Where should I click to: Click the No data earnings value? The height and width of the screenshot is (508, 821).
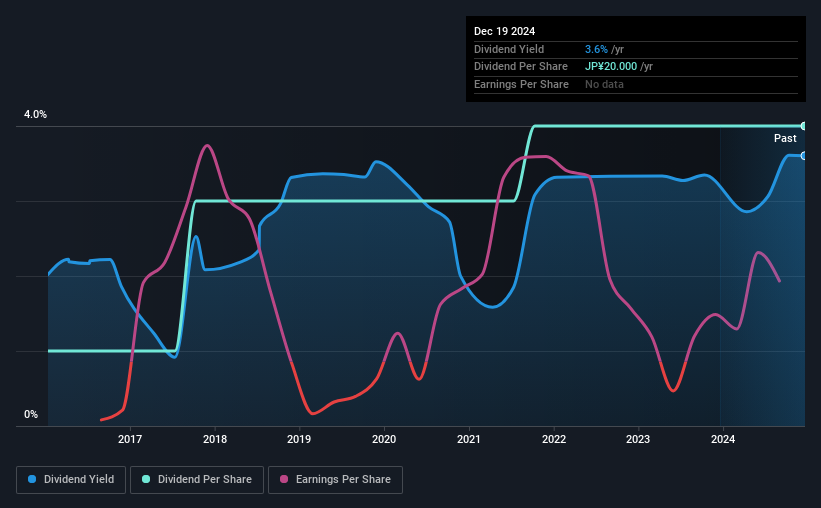coord(604,84)
